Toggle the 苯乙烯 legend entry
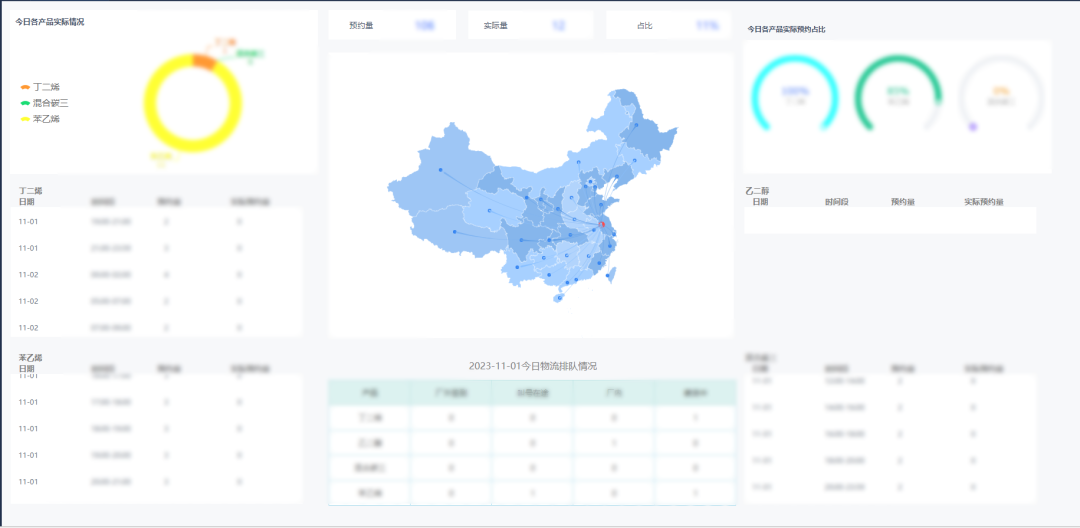Screen dimensions: 1080x528 click(40, 119)
